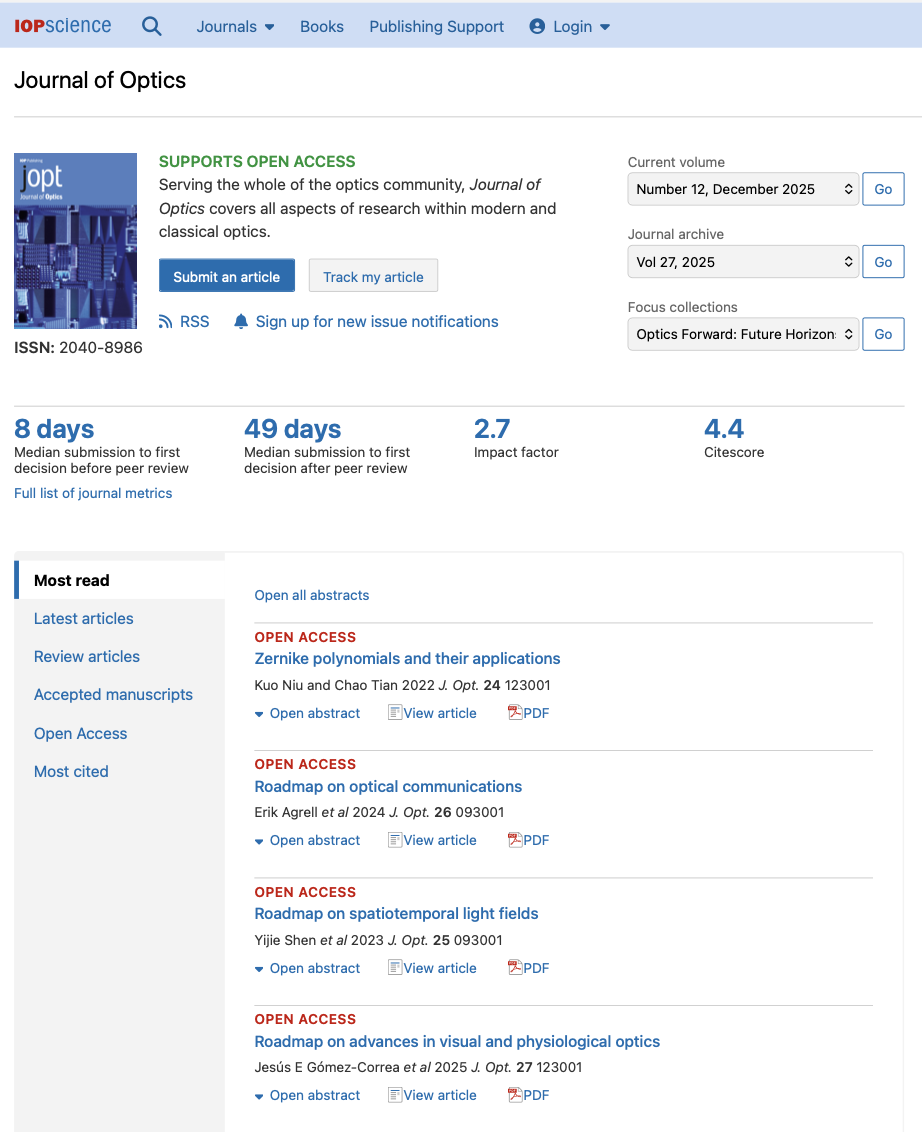Expand Open abstract for Zernike polynomials article
Viewport: 922px width, 1132px height.
coord(307,713)
